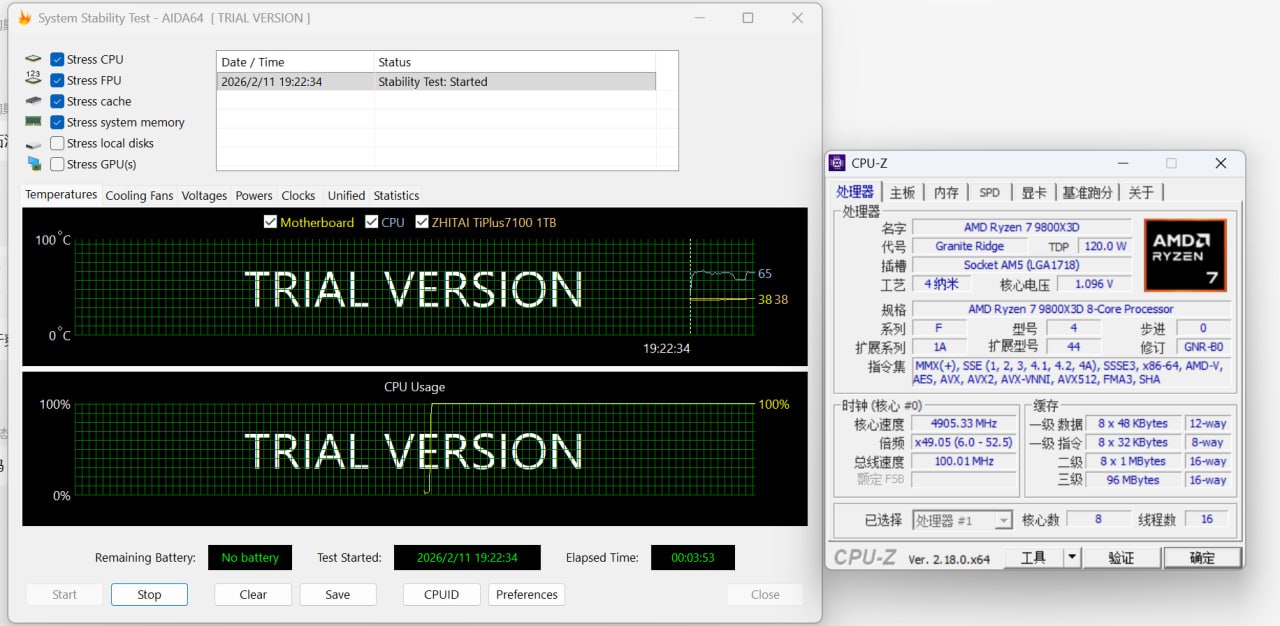
Task: Switch to the Clocks tab in AIDA64
Action: 298,195
